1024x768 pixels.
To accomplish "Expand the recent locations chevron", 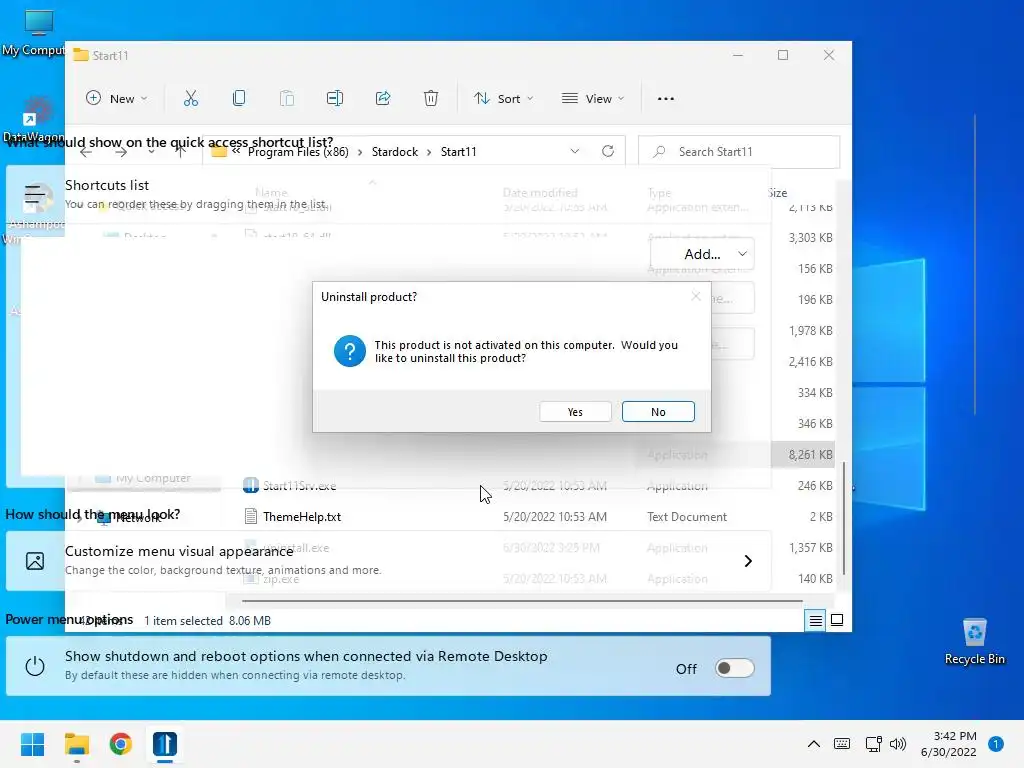I will (151, 152).
